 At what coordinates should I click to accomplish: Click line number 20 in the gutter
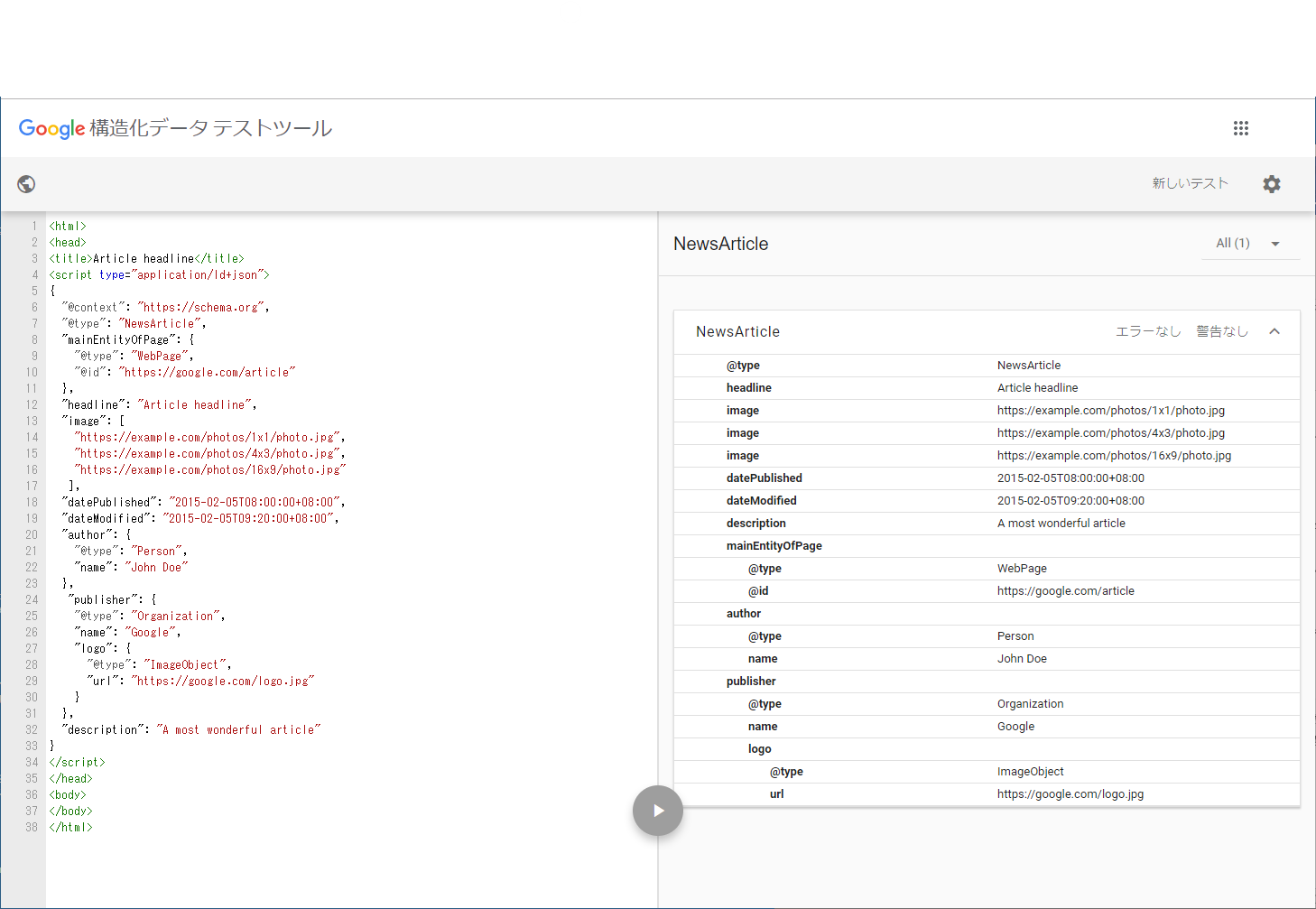tap(32, 535)
